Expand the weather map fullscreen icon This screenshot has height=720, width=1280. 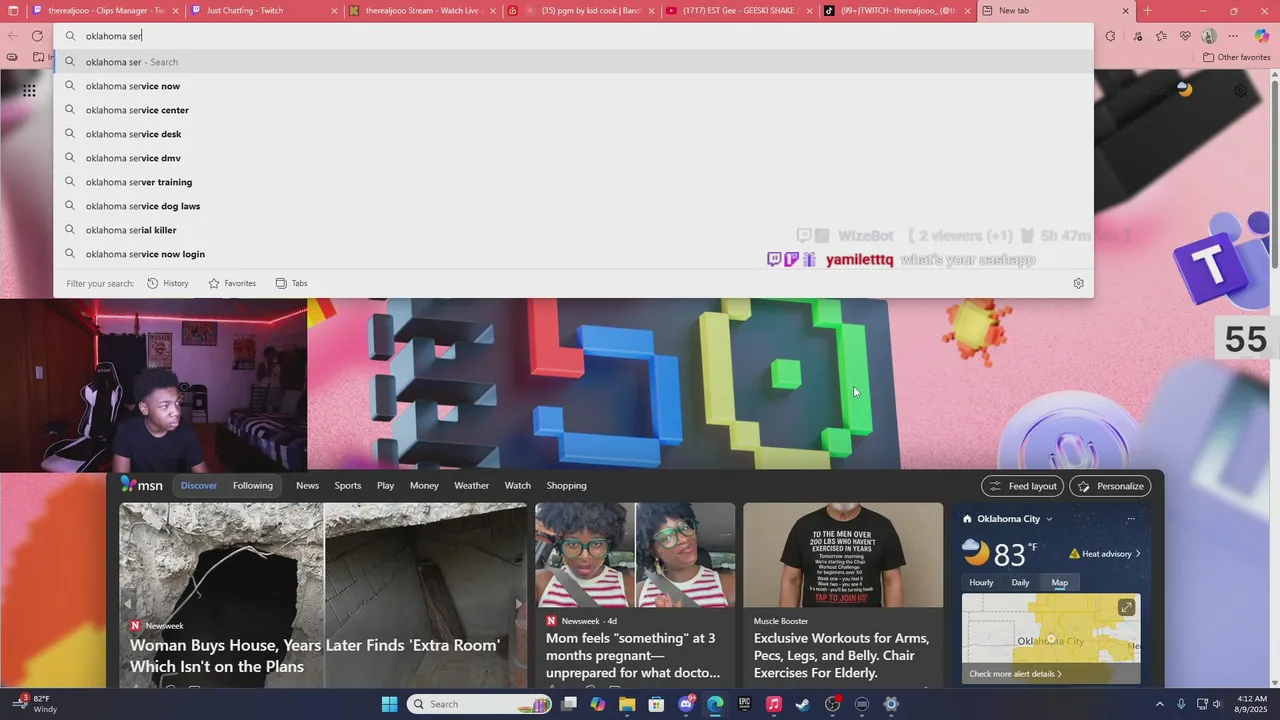click(1126, 607)
